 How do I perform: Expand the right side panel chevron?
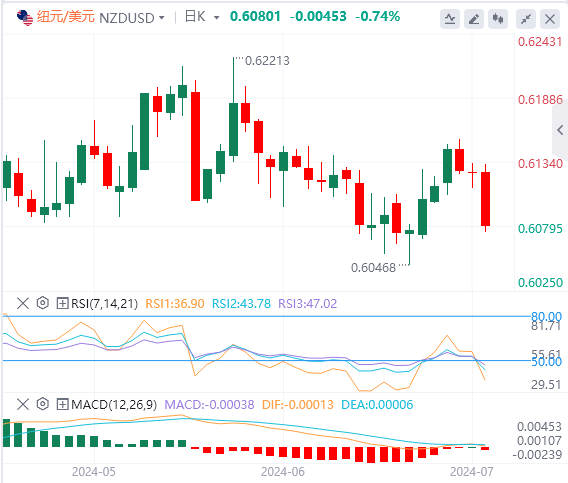(560, 130)
